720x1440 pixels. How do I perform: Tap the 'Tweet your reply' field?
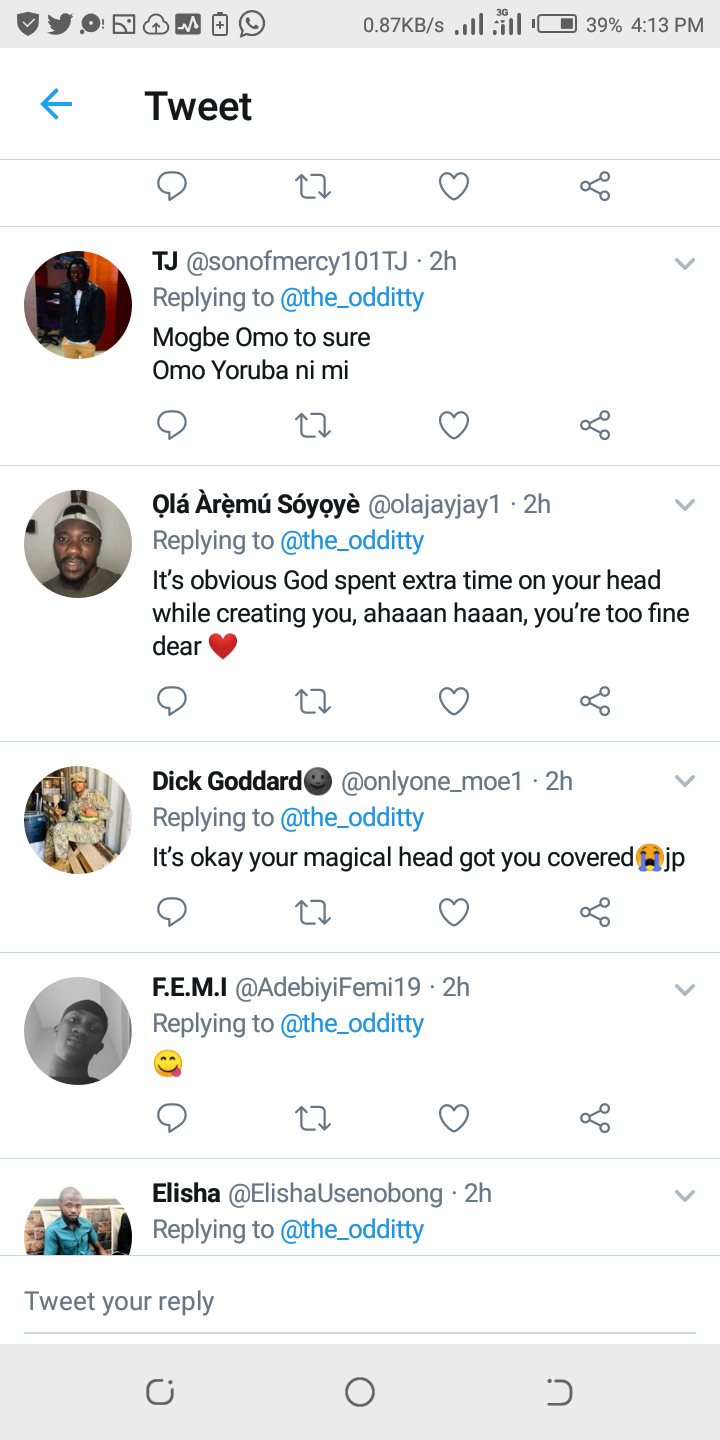[360, 1301]
